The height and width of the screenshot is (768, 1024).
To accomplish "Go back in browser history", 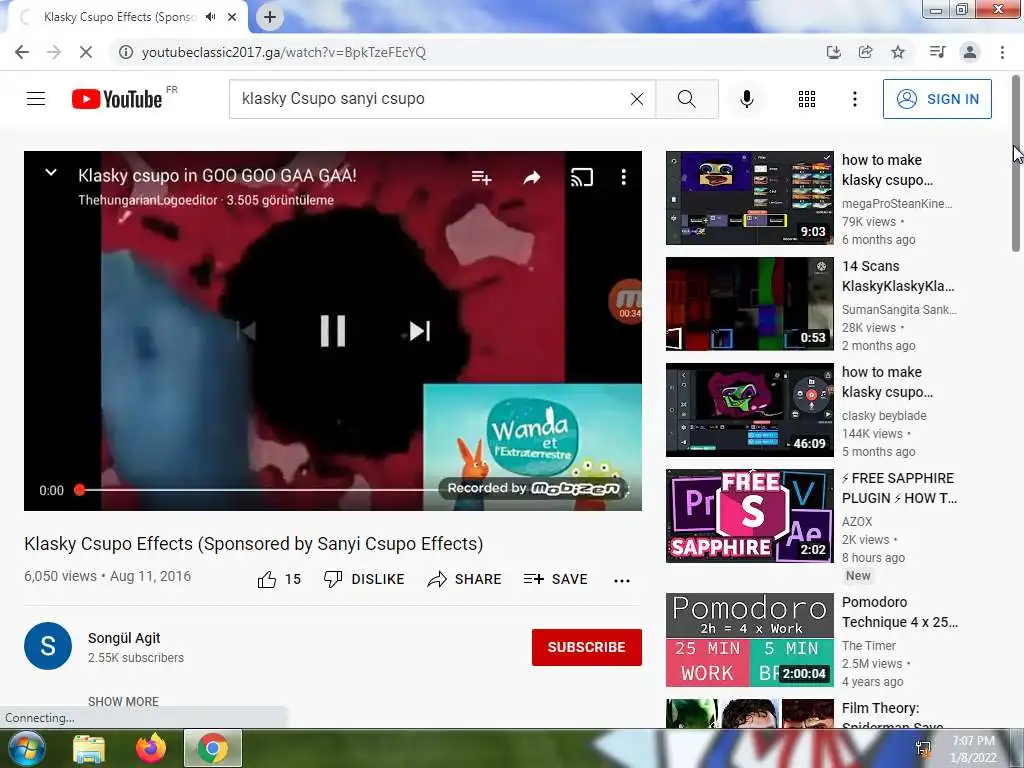I will coord(22,52).
